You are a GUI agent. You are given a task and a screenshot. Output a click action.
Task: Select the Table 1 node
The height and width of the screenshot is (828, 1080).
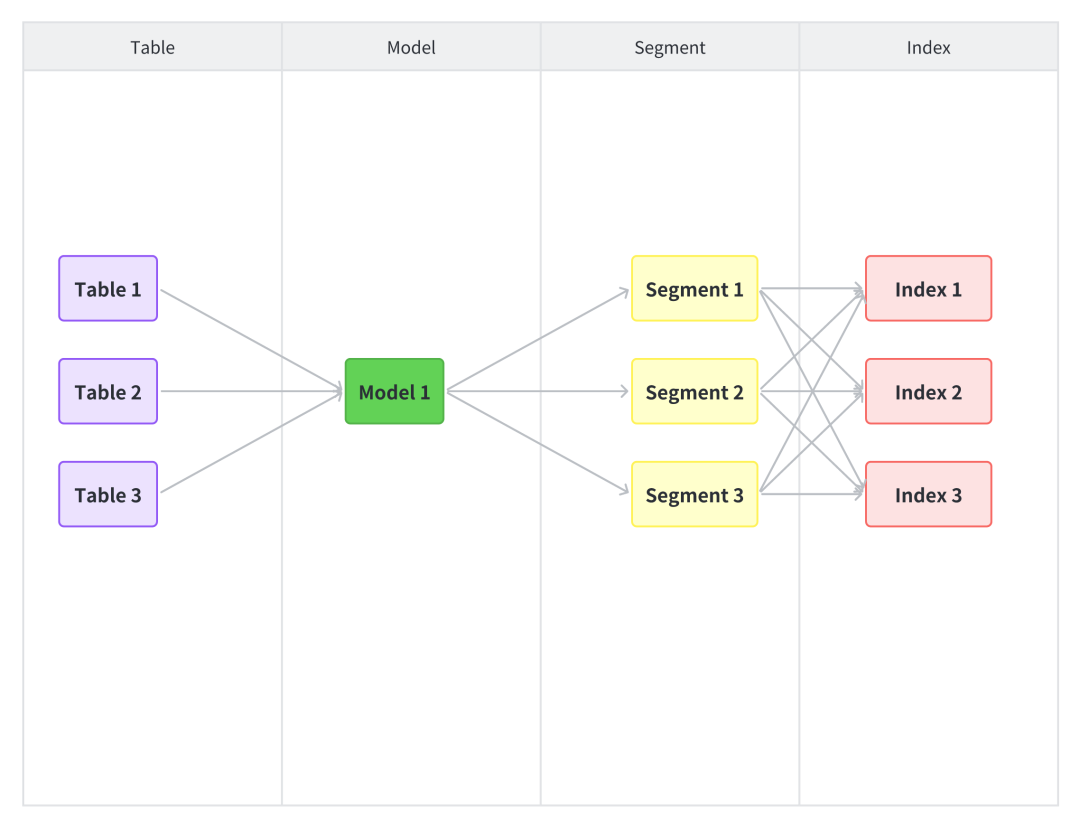tap(108, 289)
